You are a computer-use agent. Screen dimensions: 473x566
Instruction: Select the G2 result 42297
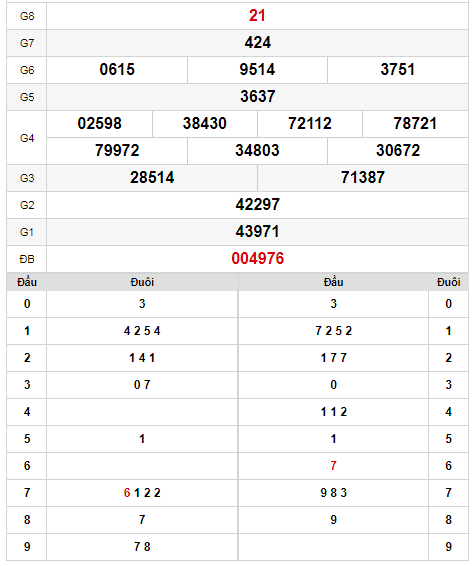(257, 205)
